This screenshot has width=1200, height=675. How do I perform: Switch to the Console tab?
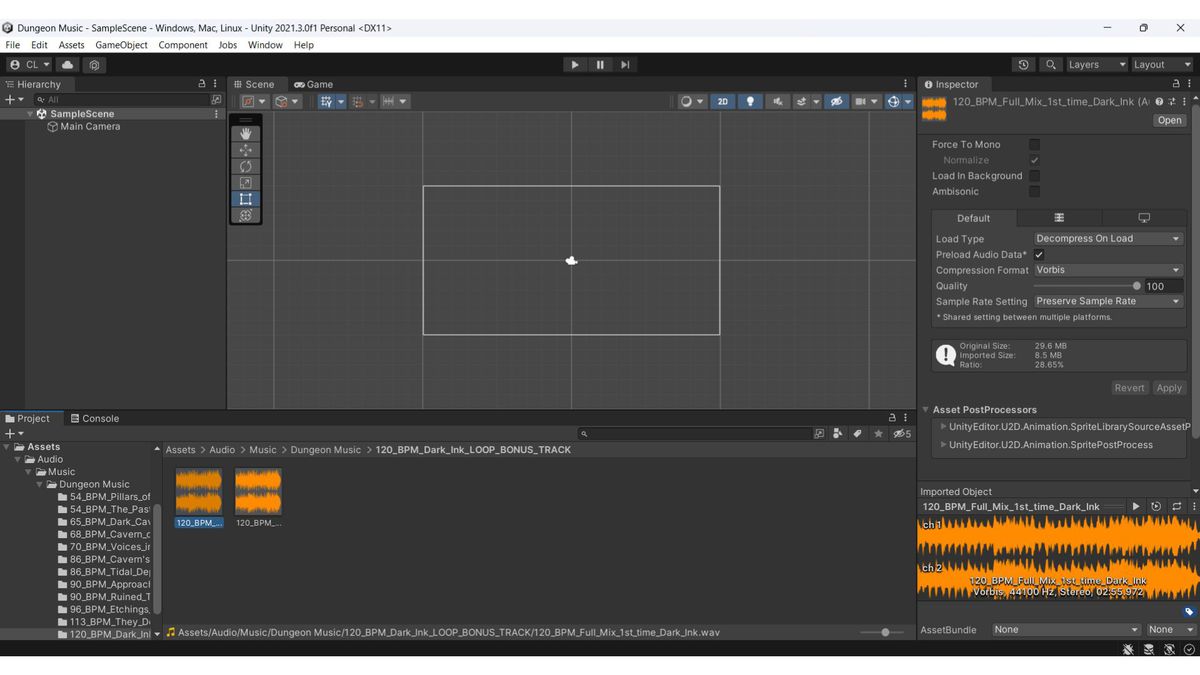click(95, 419)
